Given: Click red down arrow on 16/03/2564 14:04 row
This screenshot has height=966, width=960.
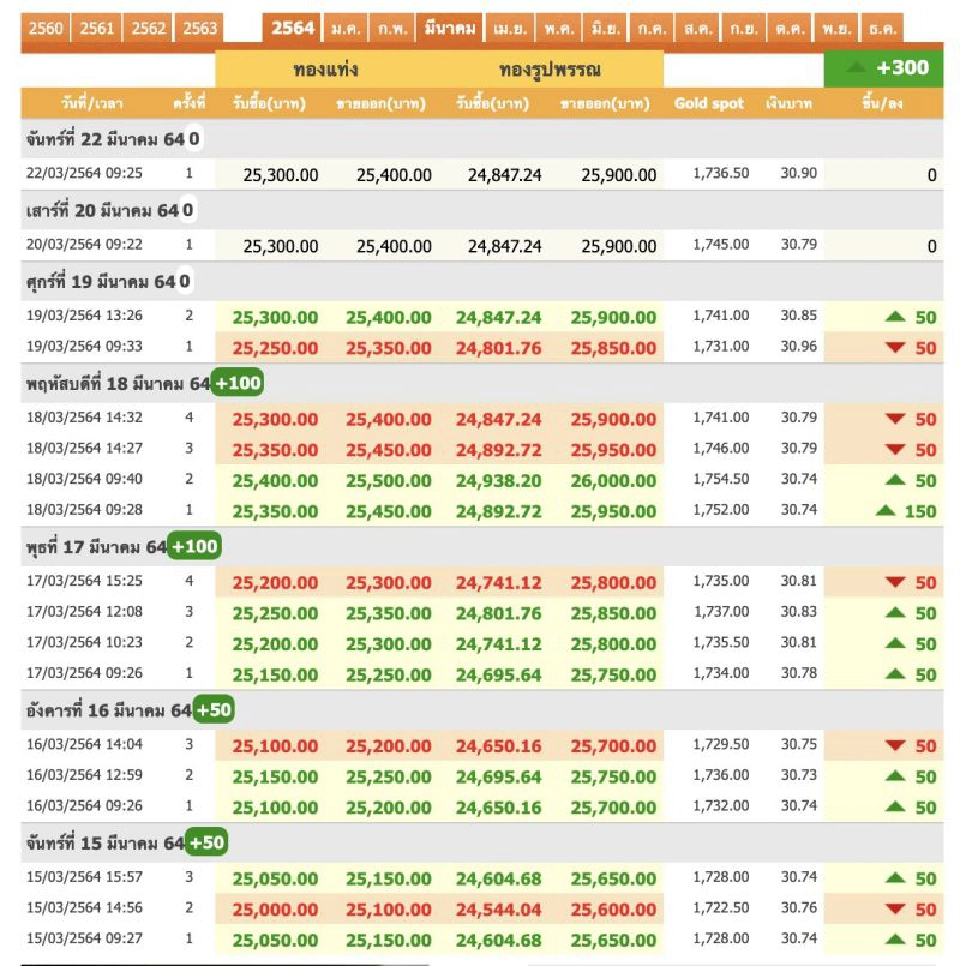Looking at the screenshot, I should (896, 745).
